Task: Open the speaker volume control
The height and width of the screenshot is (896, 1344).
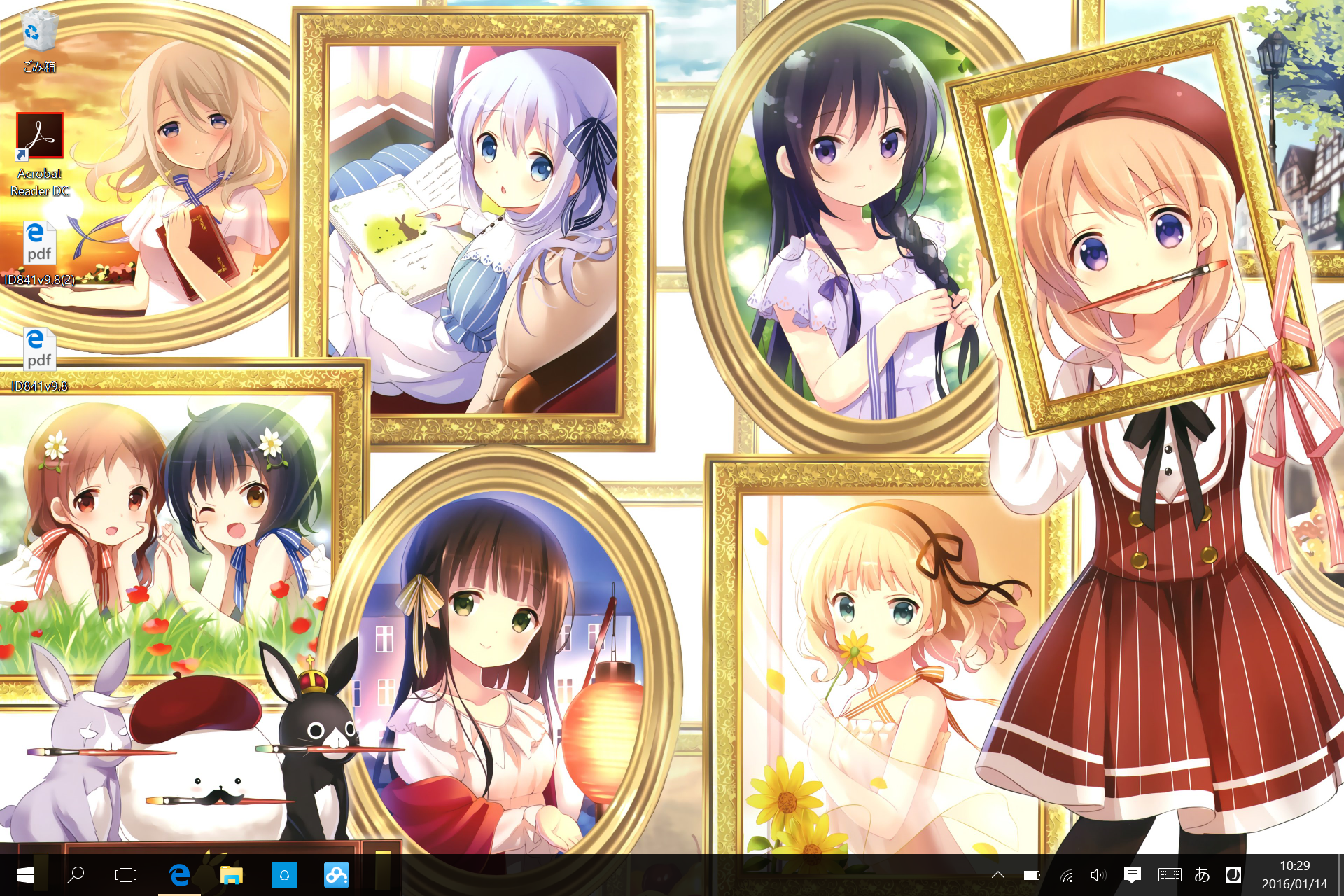Action: [1098, 875]
